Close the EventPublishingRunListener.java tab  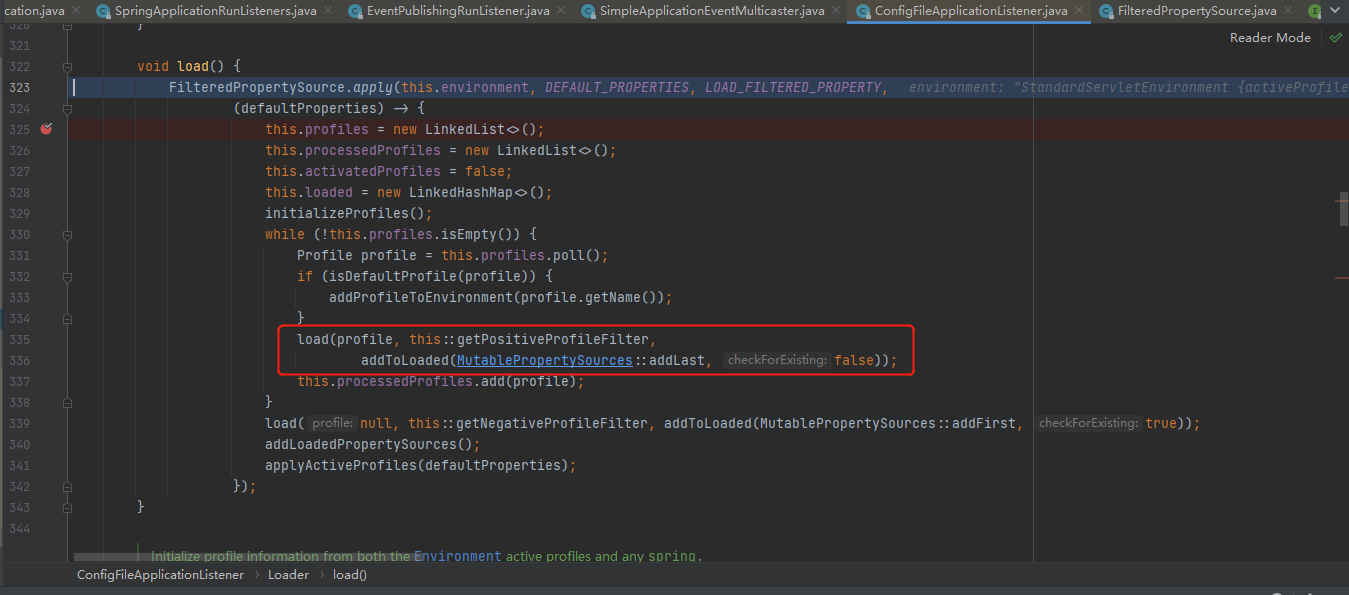pos(563,11)
